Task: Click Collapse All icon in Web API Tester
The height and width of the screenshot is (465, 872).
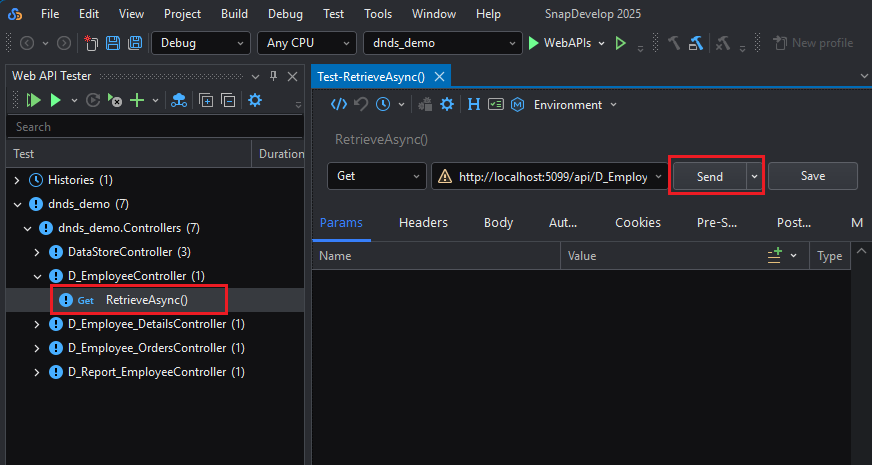Action: point(228,100)
